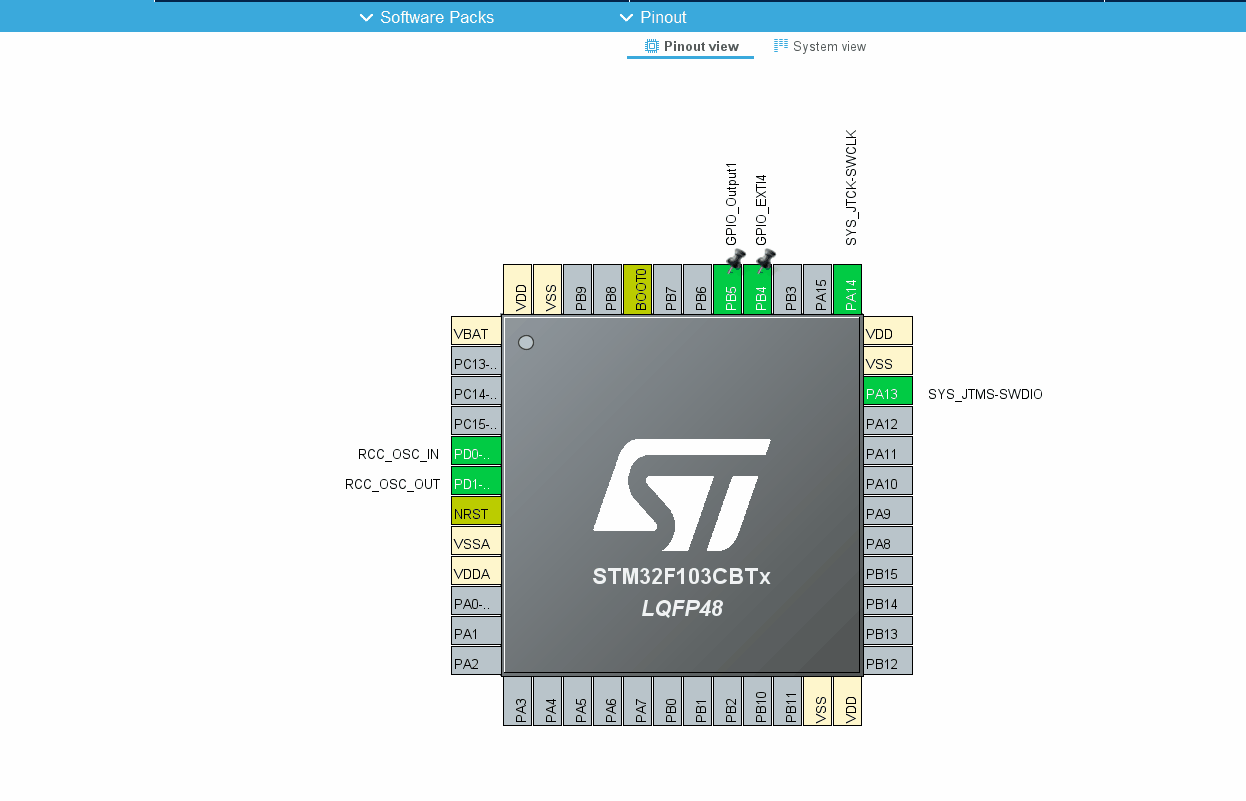The width and height of the screenshot is (1246, 801).
Task: Select pin PA1 on the chip
Action: pos(476,631)
